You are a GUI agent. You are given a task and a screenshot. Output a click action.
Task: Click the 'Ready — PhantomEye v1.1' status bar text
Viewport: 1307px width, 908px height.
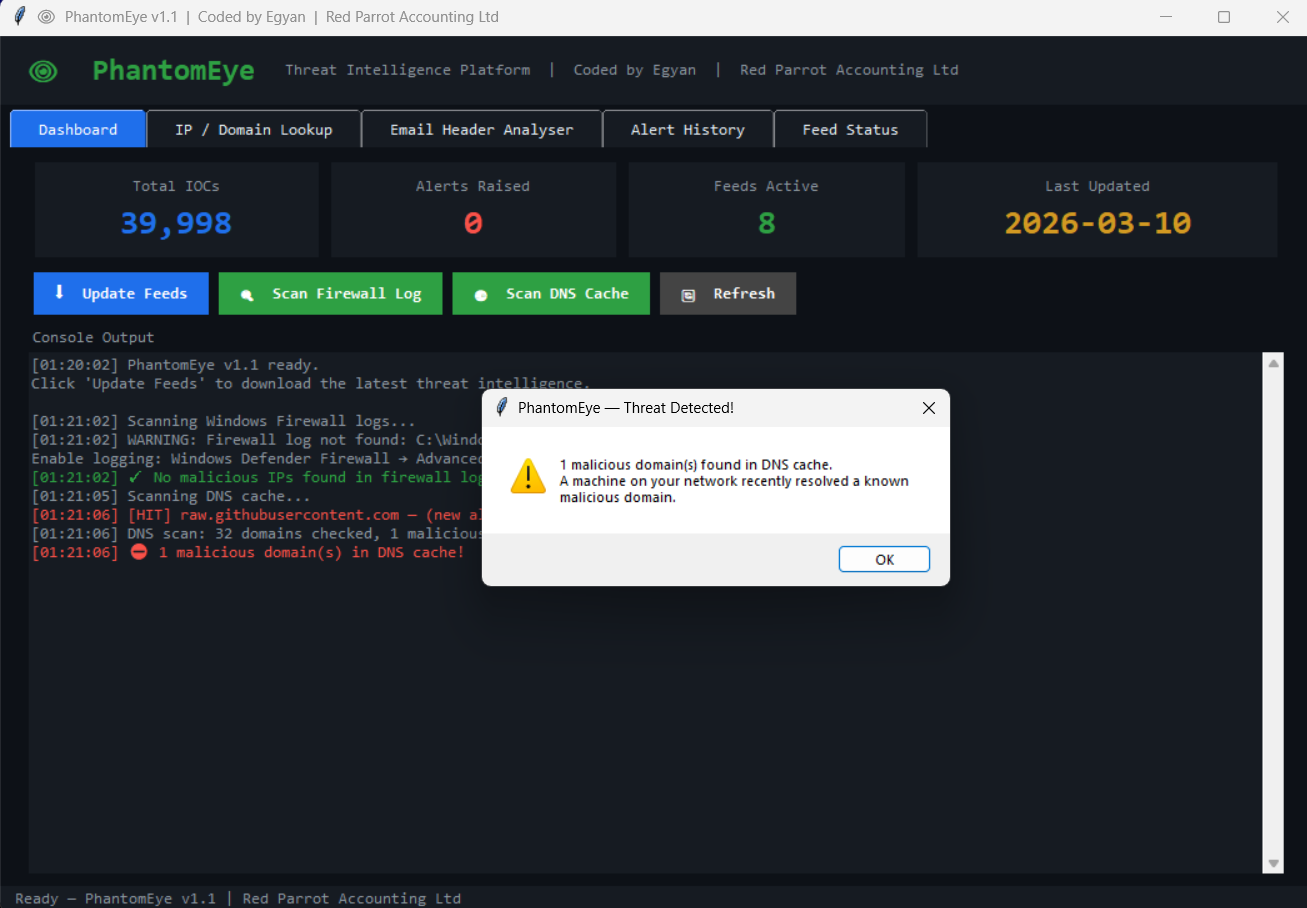[x=115, y=898]
